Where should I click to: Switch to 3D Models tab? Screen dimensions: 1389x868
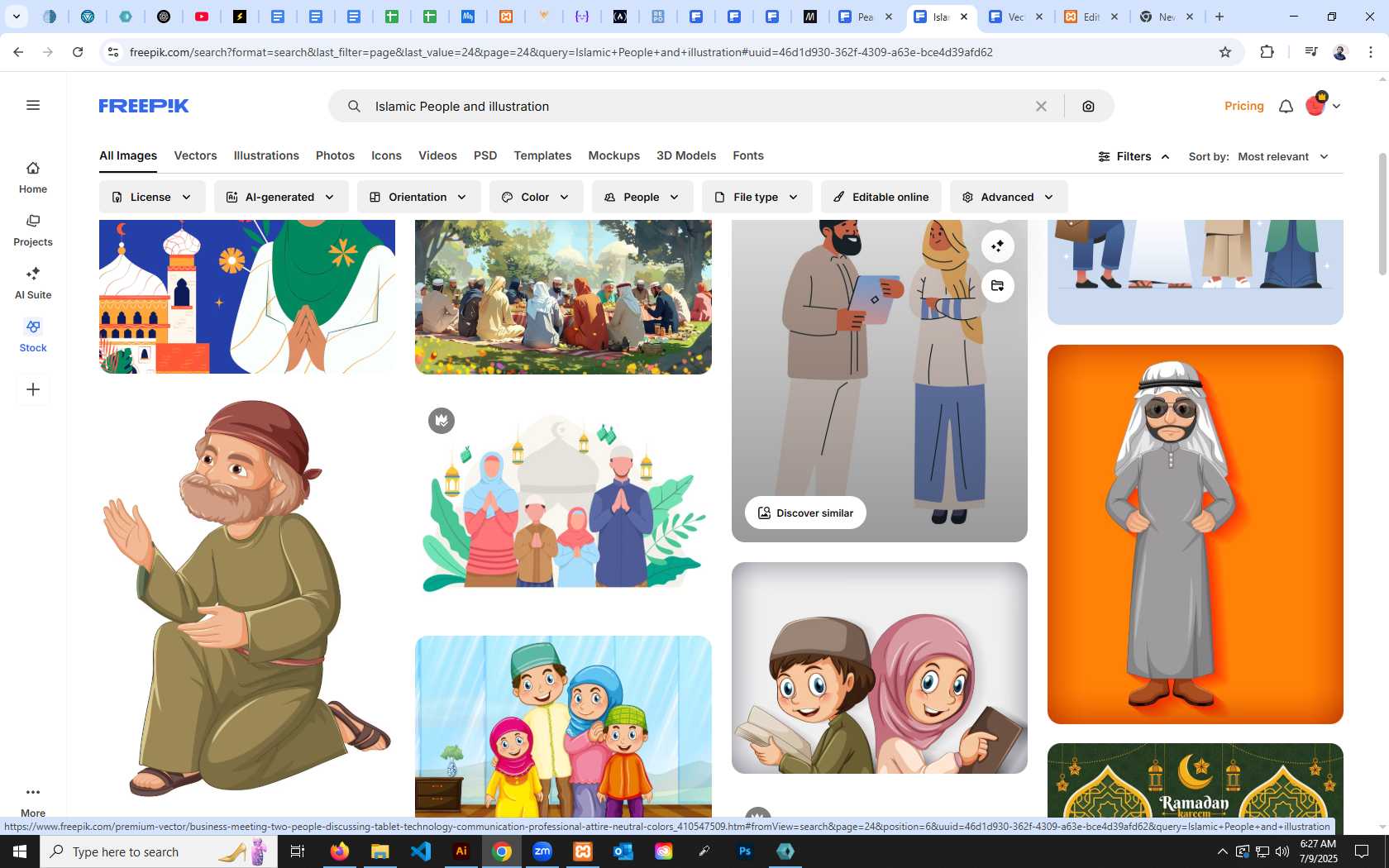(x=686, y=155)
